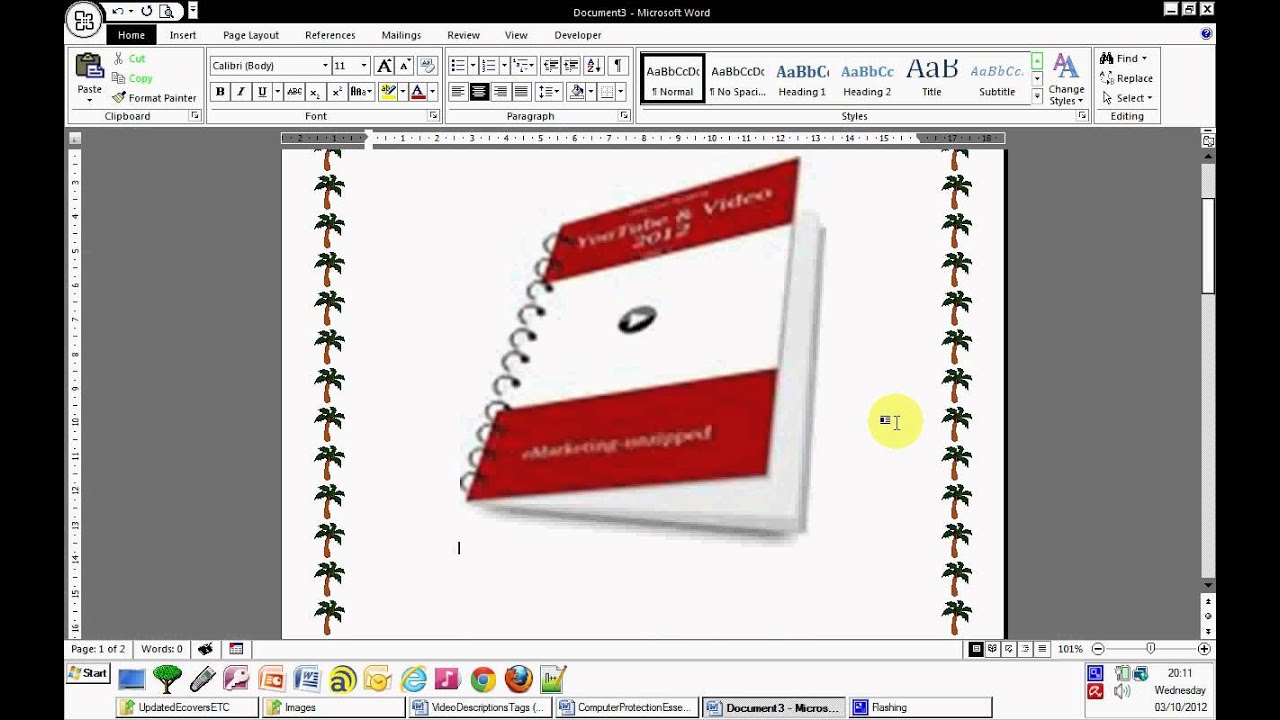Expand the Bullets list dropdown arrow

click(x=474, y=66)
